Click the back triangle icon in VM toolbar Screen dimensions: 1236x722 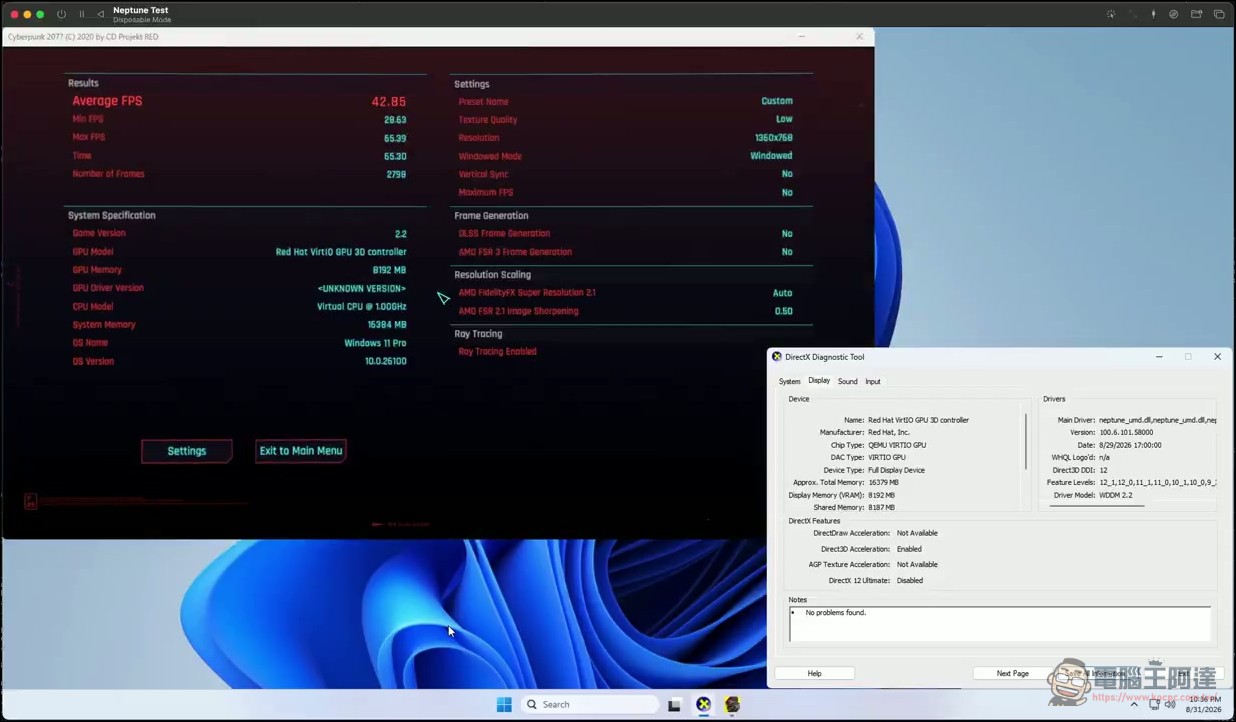pyautogui.click(x=100, y=14)
